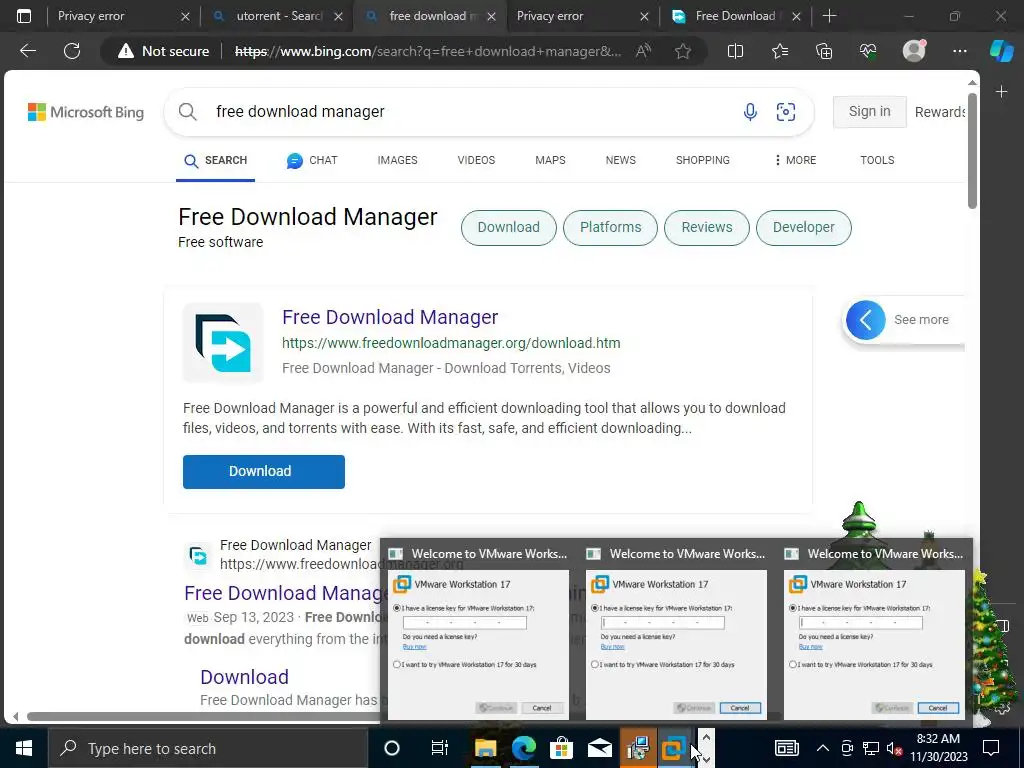Select the MAPS search tab
The width and height of the screenshot is (1024, 768).
click(550, 161)
